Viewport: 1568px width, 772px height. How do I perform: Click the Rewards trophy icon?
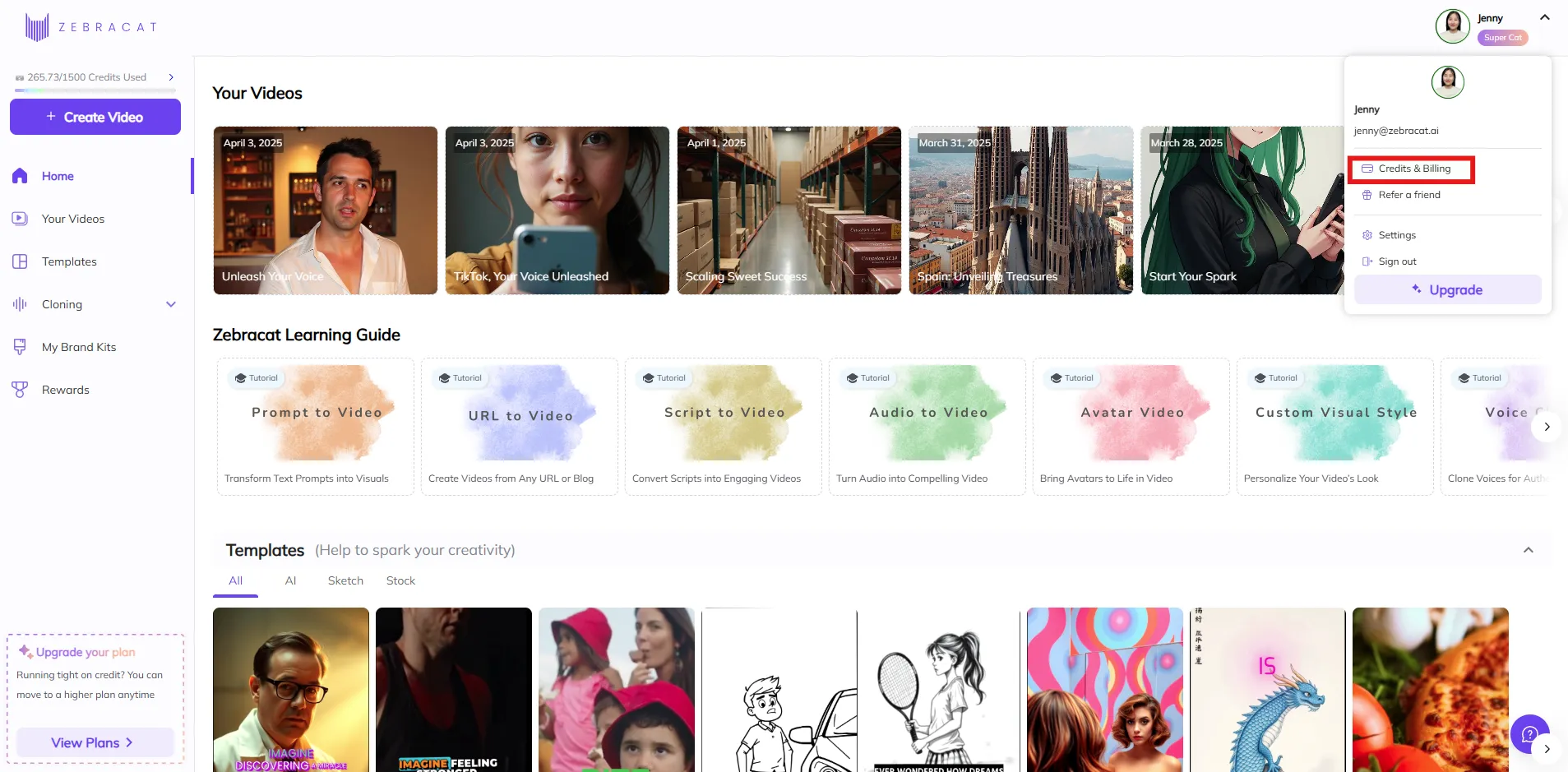(x=21, y=390)
